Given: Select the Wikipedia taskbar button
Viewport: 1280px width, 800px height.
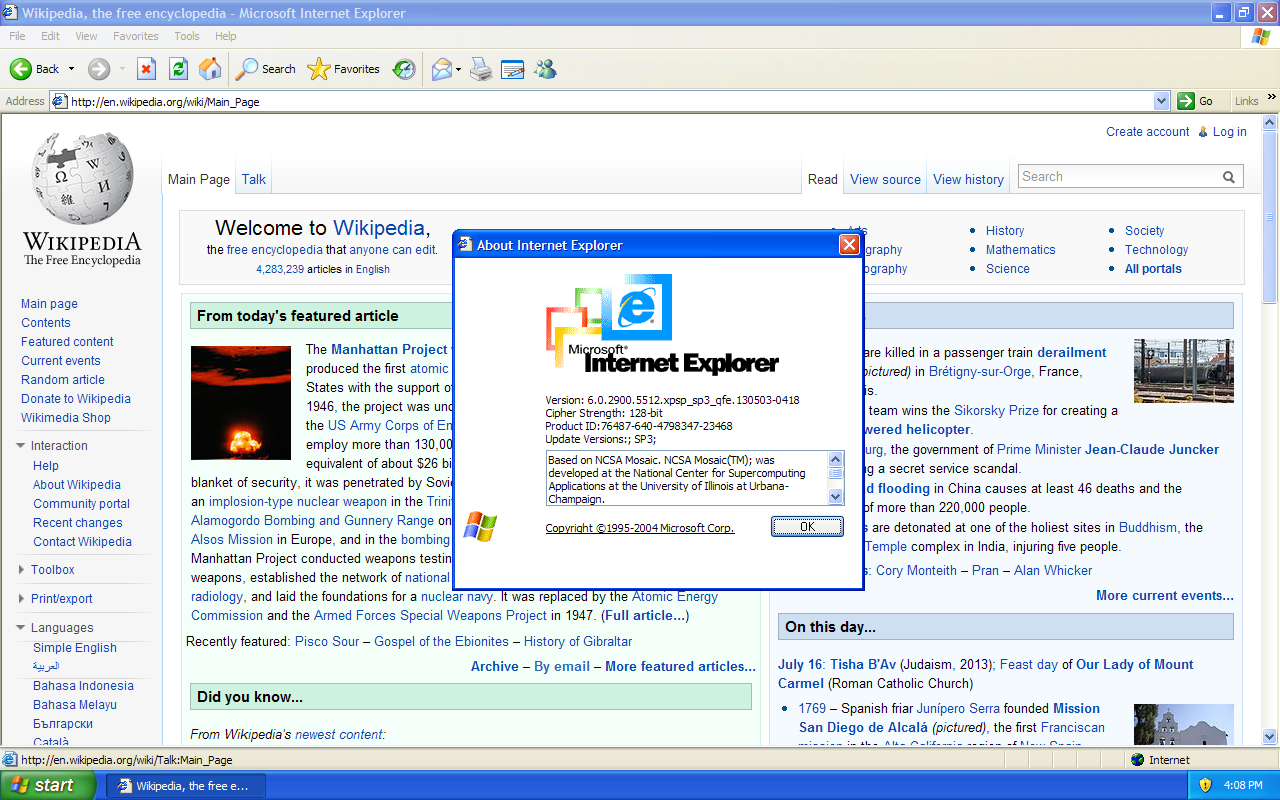Looking at the screenshot, I should [x=185, y=786].
